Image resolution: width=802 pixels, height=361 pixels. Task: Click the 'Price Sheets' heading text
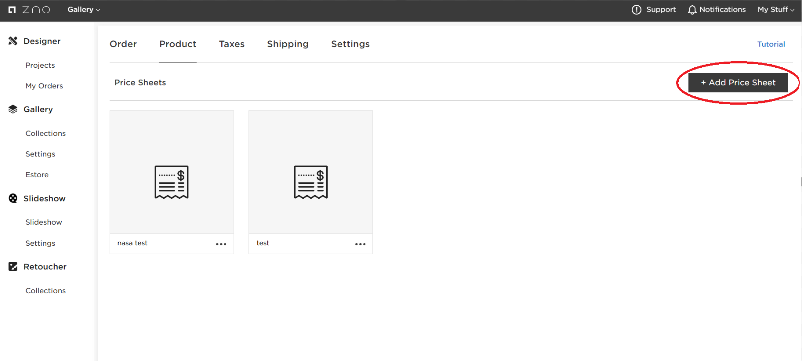pyautogui.click(x=140, y=82)
